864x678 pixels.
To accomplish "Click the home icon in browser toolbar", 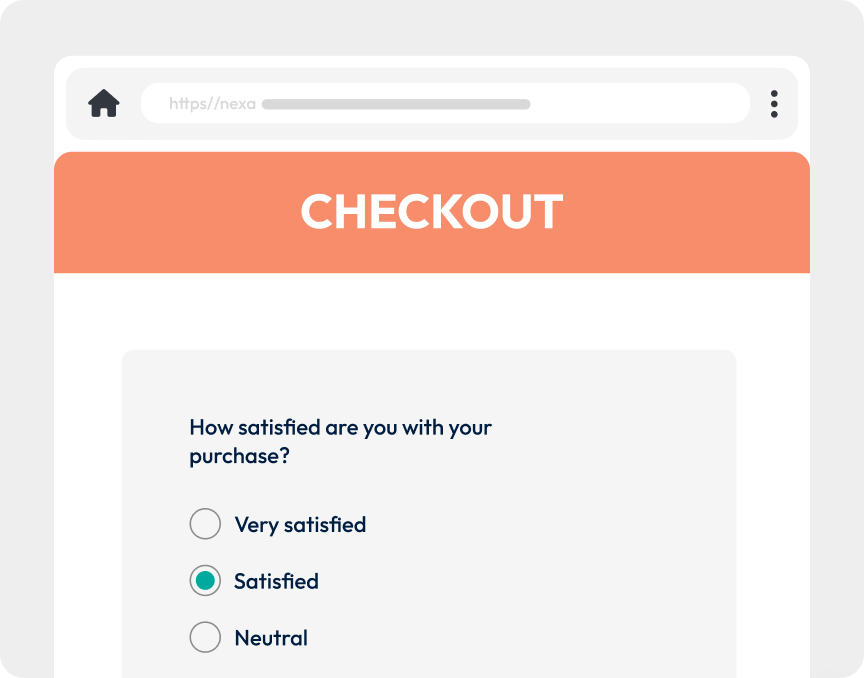I will pyautogui.click(x=104, y=103).
